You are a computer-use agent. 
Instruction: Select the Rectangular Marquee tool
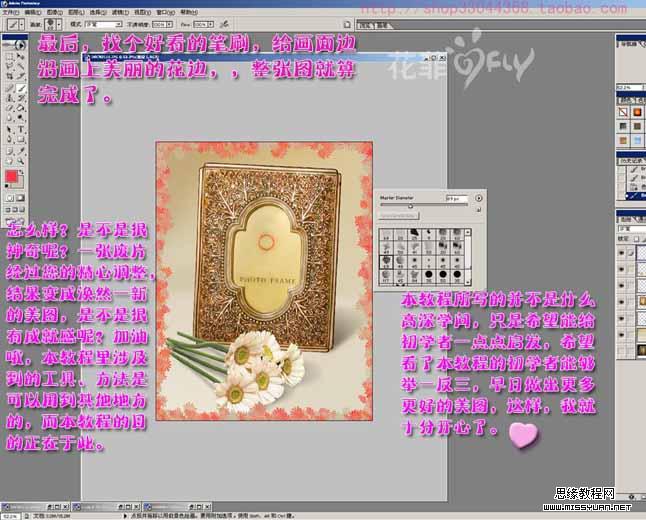click(10, 56)
